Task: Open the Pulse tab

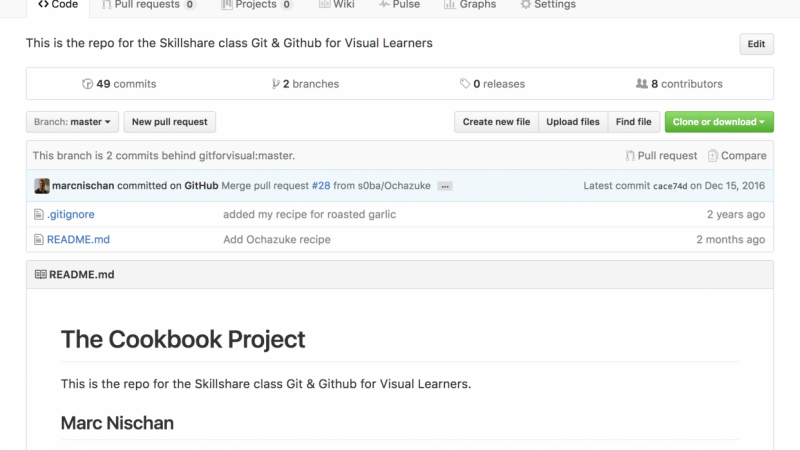Action: (399, 5)
